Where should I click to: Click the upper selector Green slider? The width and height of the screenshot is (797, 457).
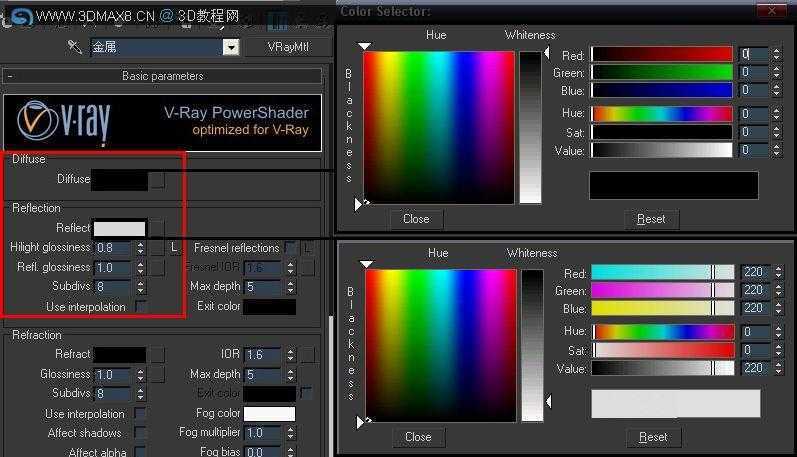point(662,72)
